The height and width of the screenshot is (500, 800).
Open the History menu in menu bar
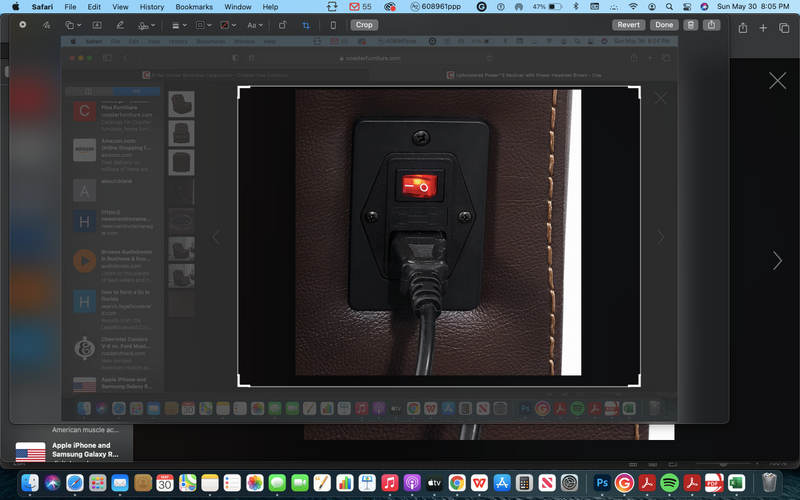pyautogui.click(x=149, y=7)
